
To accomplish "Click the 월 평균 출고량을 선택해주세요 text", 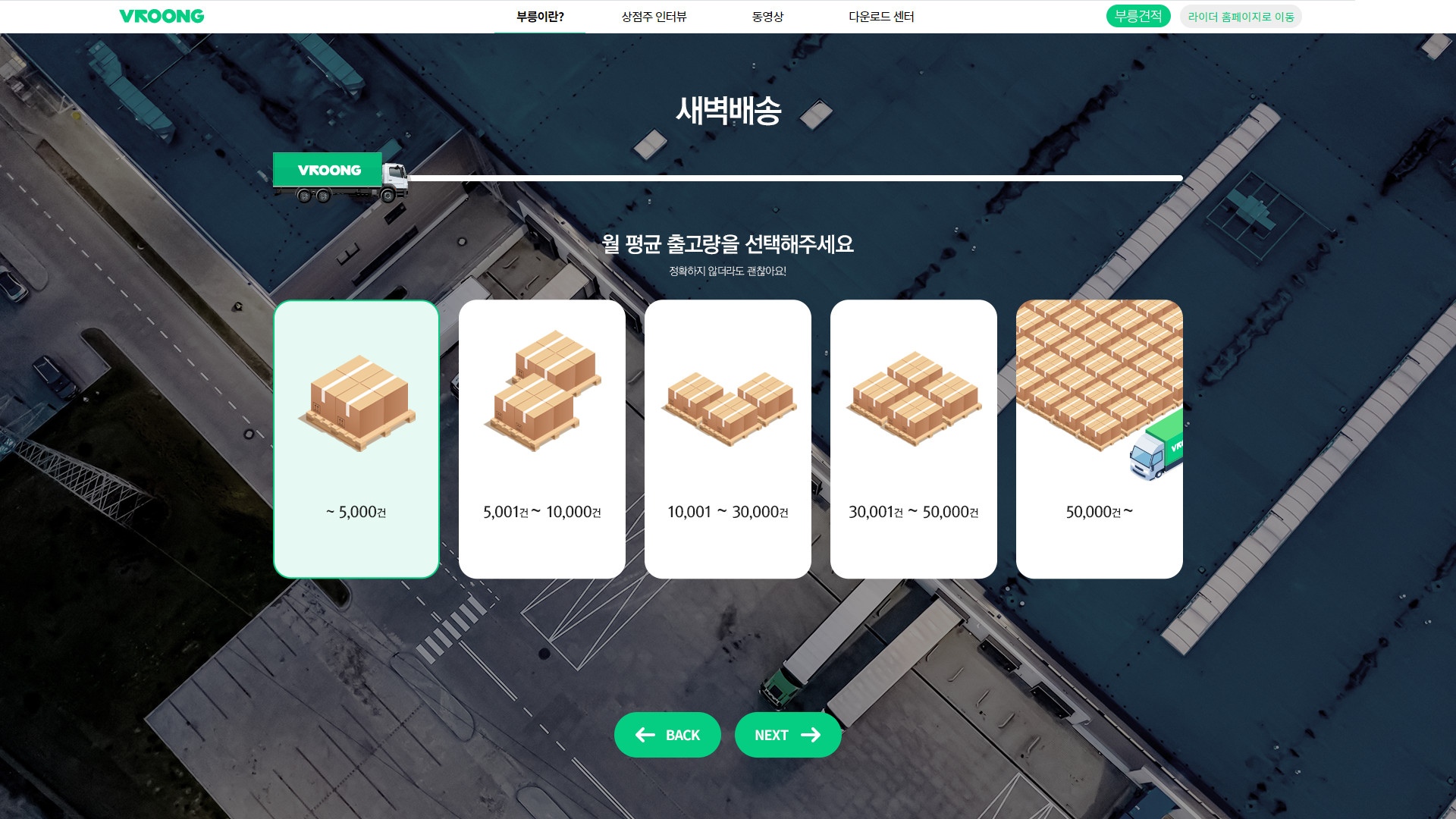I will point(728,244).
